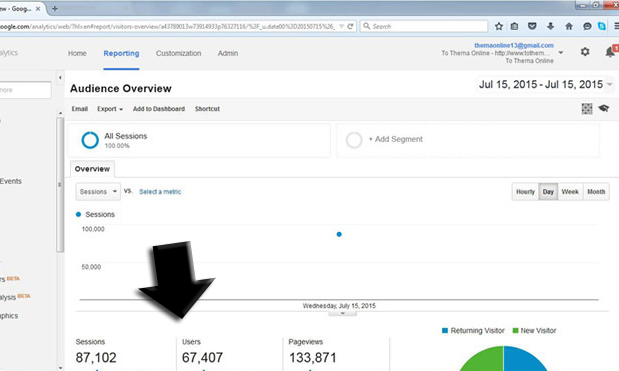Email the Audience Overview report
The height and width of the screenshot is (371, 619).
(80, 109)
